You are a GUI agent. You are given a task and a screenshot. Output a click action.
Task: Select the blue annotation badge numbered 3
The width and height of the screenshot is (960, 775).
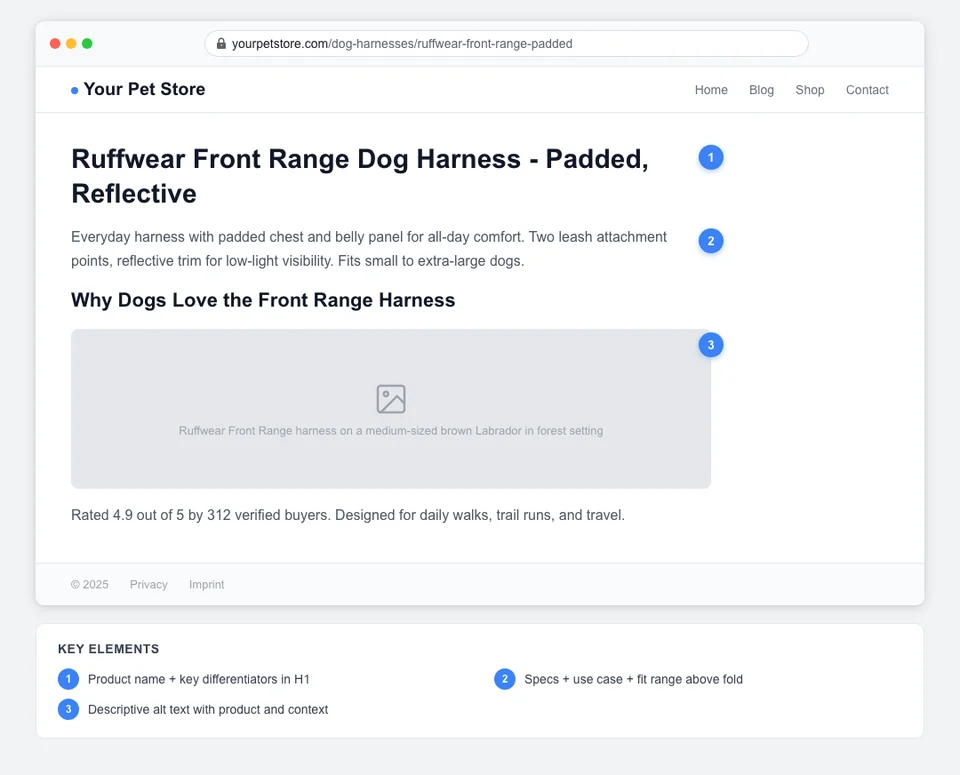(710, 344)
